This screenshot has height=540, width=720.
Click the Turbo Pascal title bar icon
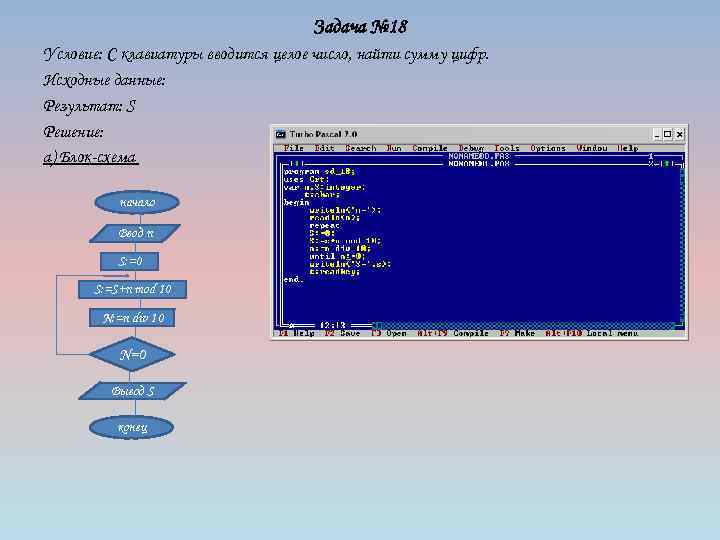(x=280, y=134)
